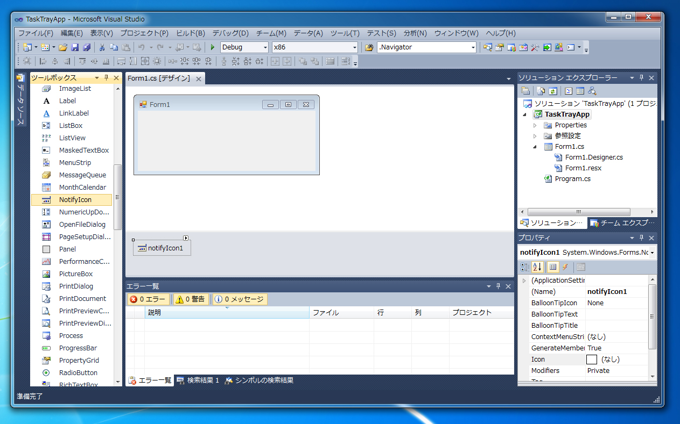Toggle the 0 warnings filter button
Image resolution: width=680 pixels, height=424 pixels.
(190, 300)
